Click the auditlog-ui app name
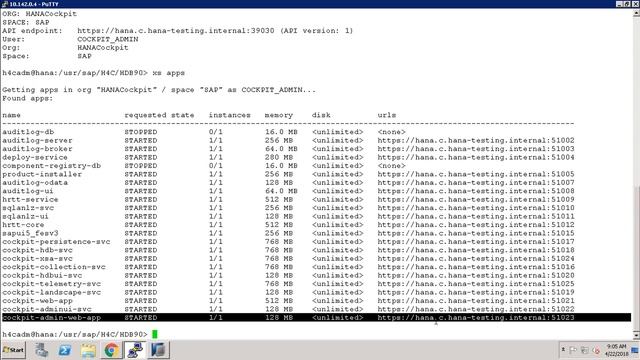640x360 pixels. click(28, 191)
